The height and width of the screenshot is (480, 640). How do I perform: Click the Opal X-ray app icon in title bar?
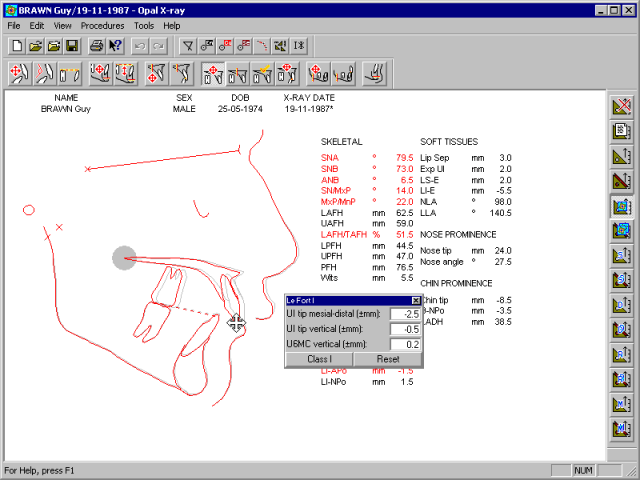11,11
